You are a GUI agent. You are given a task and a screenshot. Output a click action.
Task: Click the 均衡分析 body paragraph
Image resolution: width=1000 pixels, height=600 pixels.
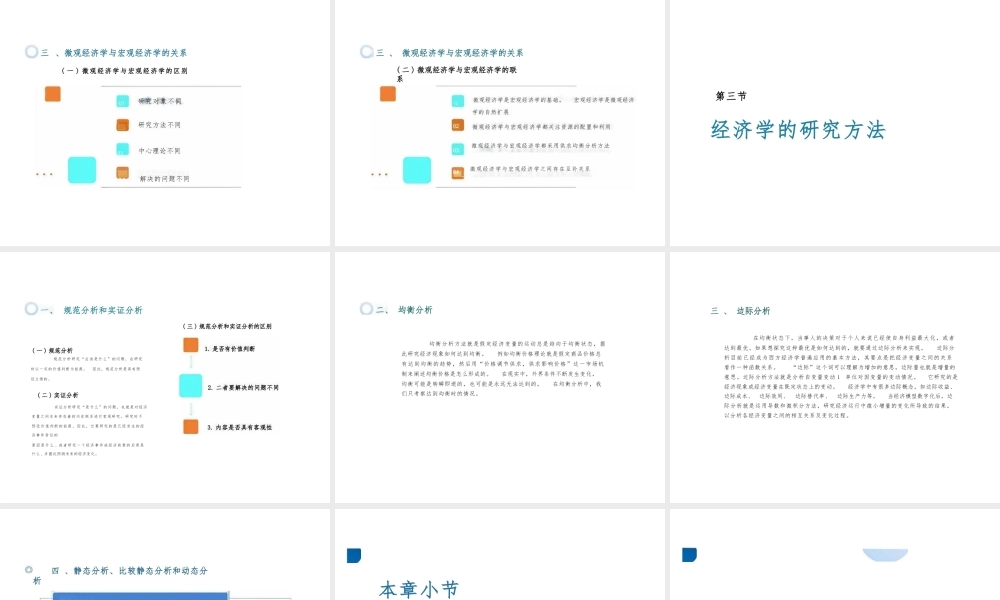(x=503, y=369)
